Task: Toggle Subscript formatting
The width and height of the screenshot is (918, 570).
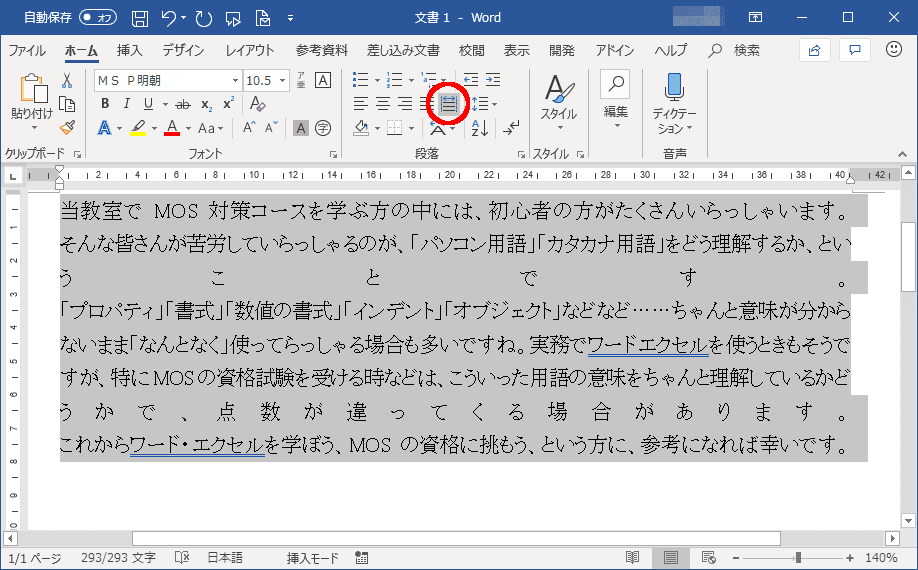Action: click(x=206, y=105)
